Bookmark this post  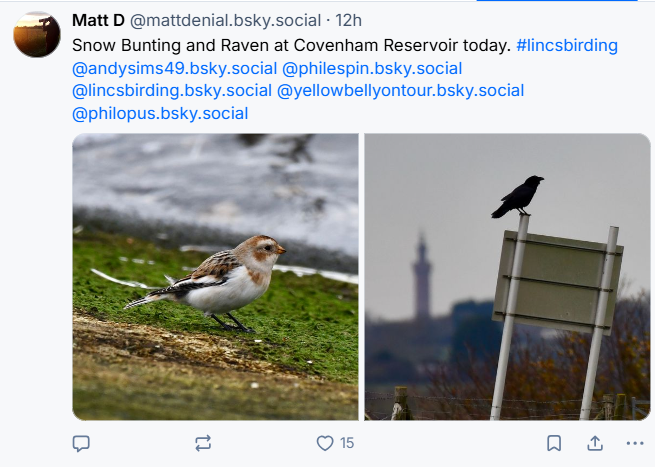[554, 443]
